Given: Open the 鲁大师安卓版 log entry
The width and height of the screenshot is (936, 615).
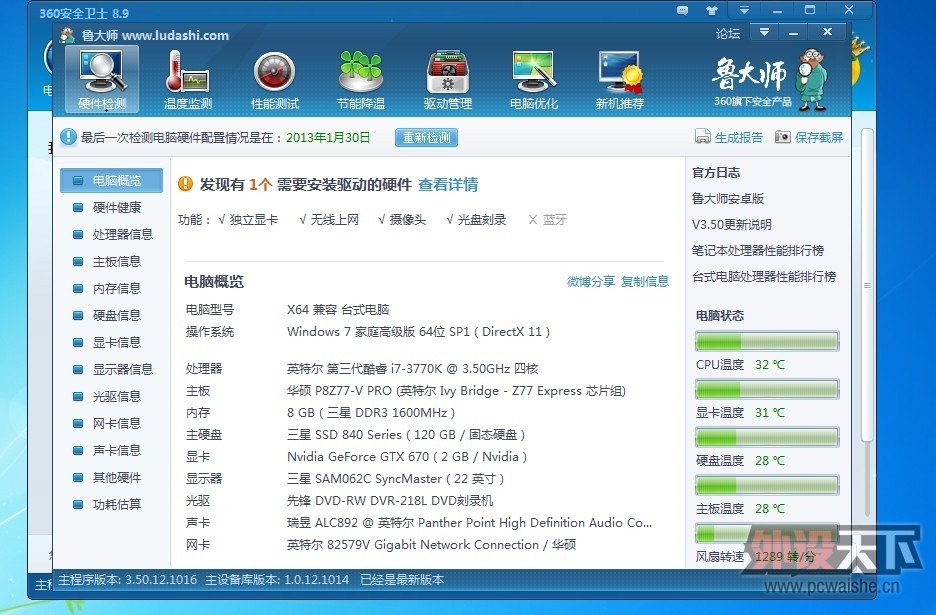Looking at the screenshot, I should [728, 198].
